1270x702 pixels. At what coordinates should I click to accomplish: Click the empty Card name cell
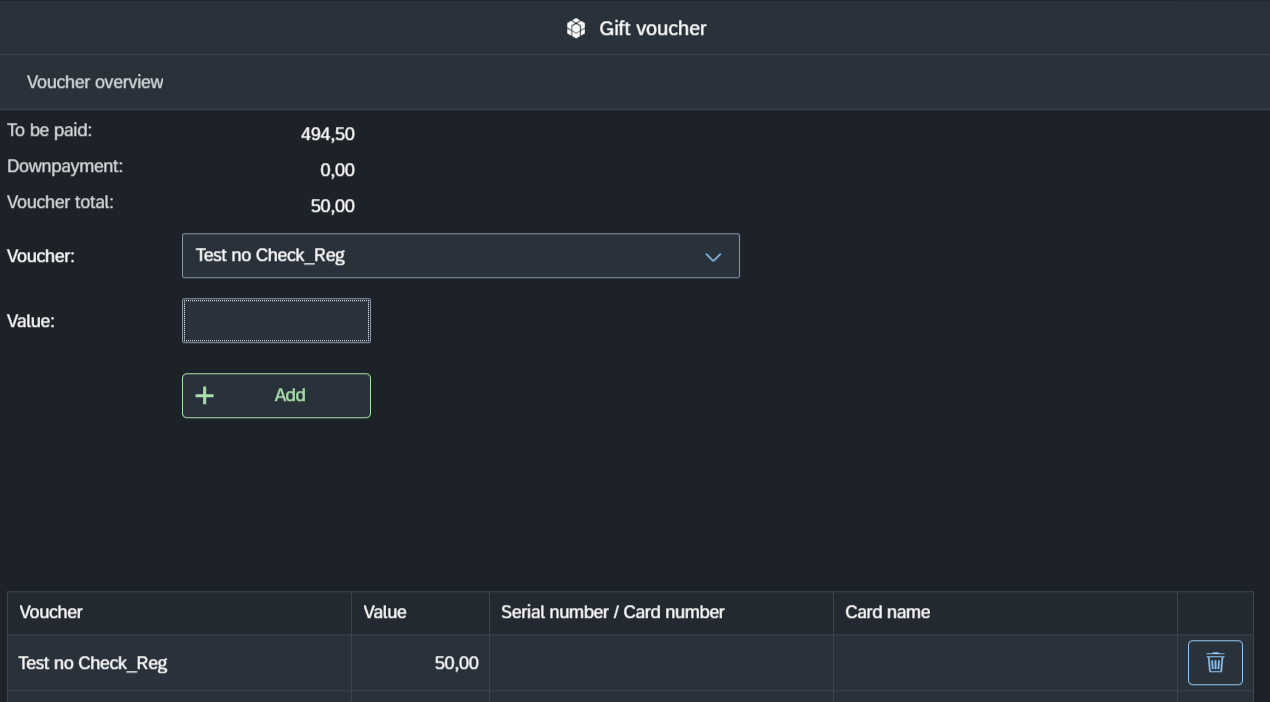click(1004, 663)
